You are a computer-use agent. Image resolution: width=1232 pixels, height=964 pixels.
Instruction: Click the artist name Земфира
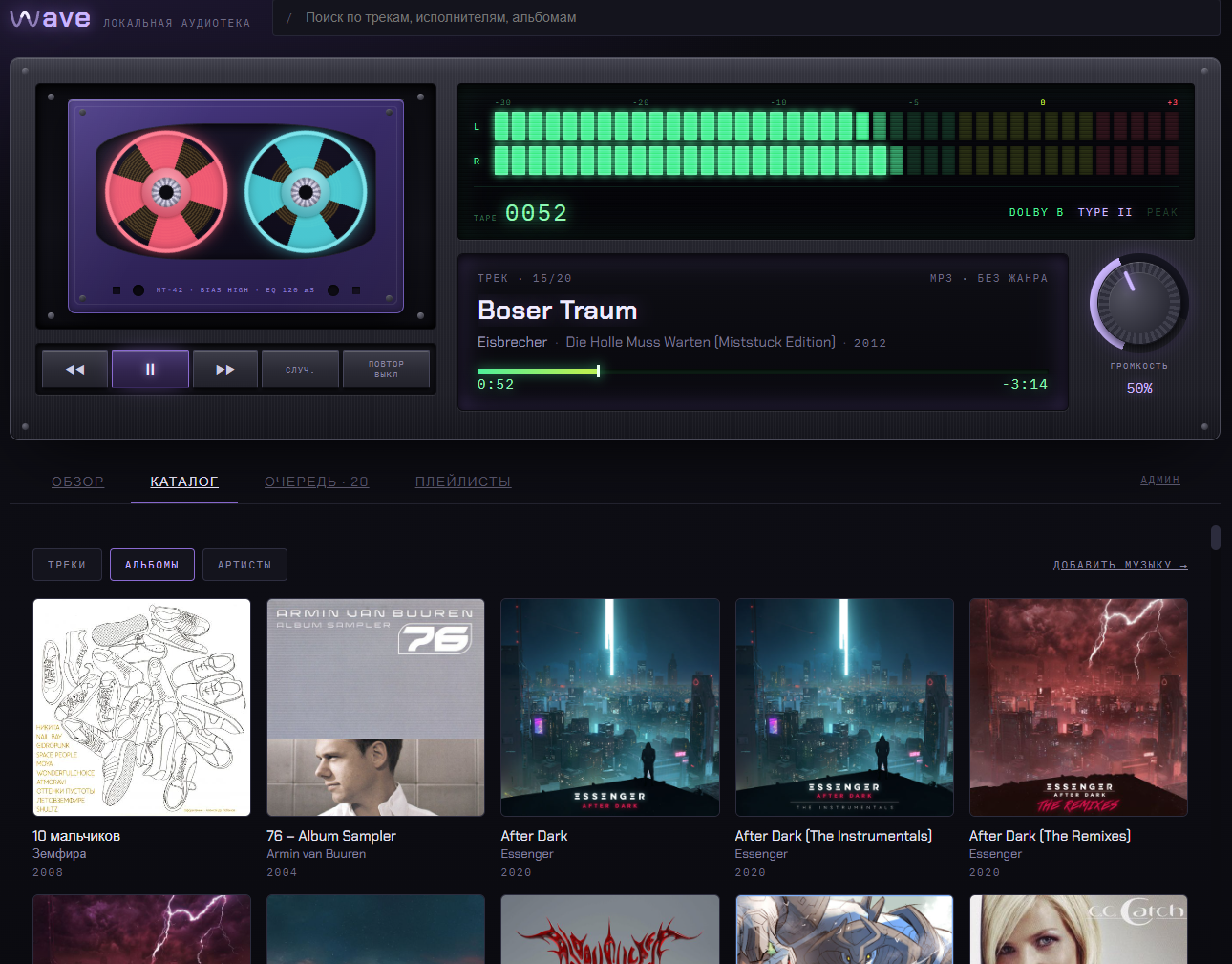pos(59,854)
